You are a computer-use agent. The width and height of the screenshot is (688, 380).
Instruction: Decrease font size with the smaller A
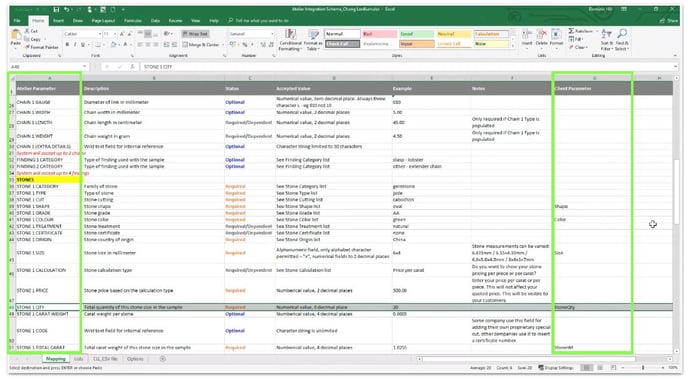(x=129, y=34)
